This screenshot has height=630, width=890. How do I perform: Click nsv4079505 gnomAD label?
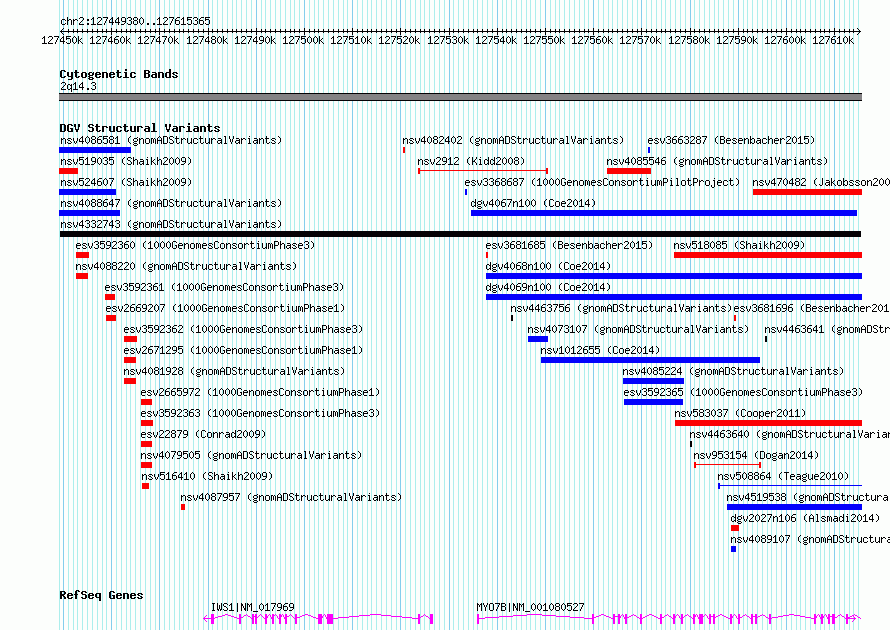coord(251,455)
